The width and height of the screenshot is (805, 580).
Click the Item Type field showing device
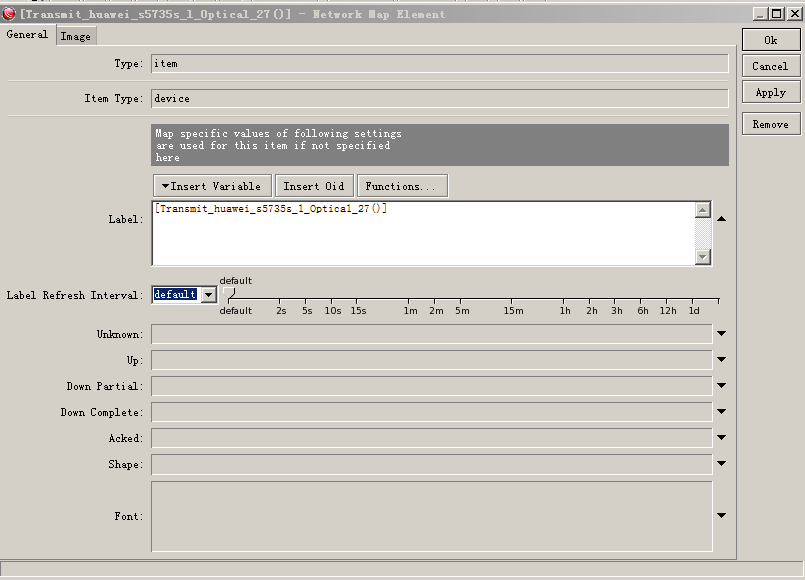pyautogui.click(x=439, y=99)
